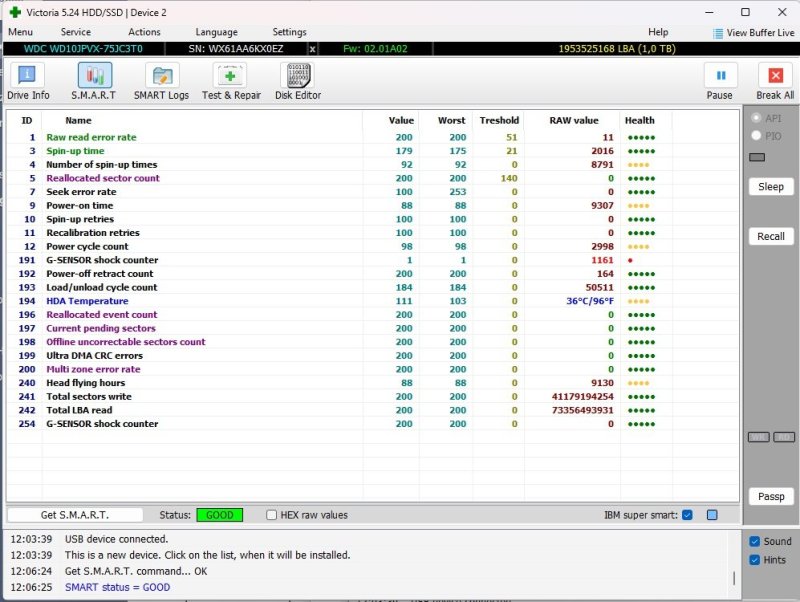Click the Sleep button
Viewport: 800px width, 602px height.
(x=771, y=187)
